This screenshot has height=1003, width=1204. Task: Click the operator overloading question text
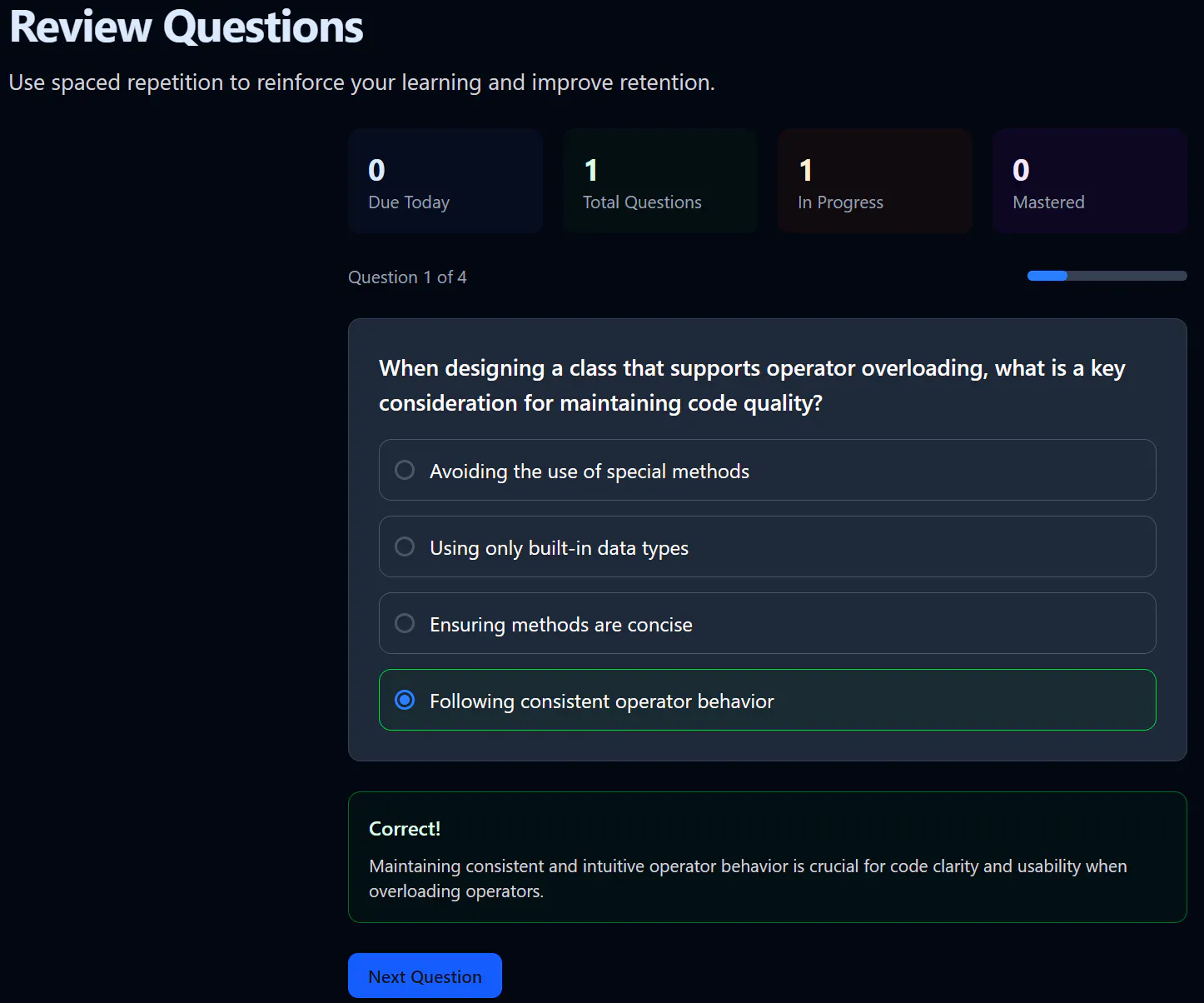point(752,386)
